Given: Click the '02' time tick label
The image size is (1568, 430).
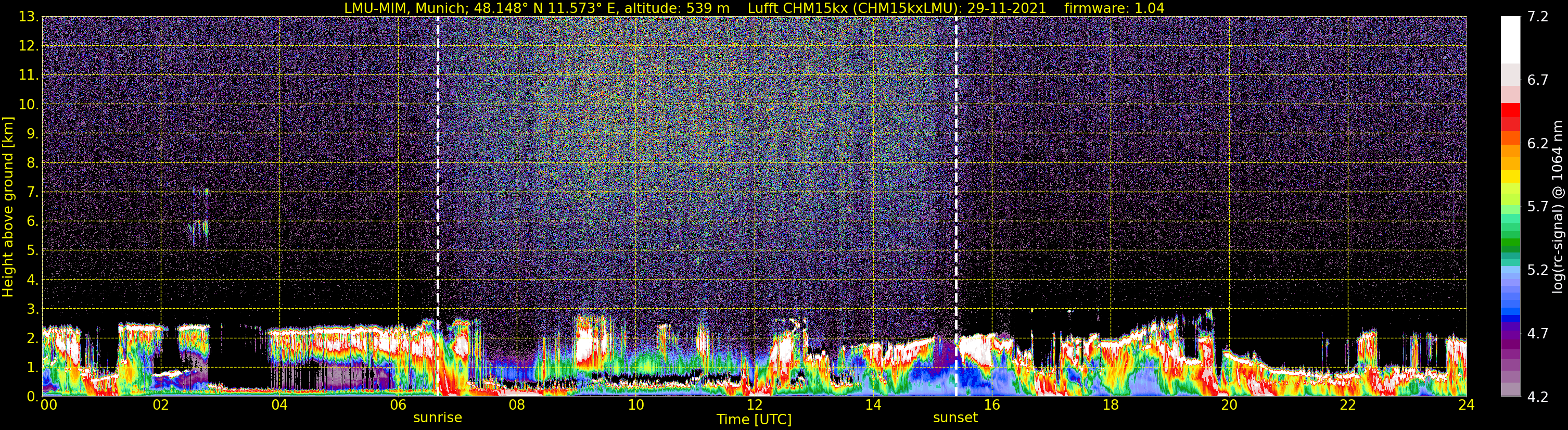Looking at the screenshot, I should click(x=160, y=406).
